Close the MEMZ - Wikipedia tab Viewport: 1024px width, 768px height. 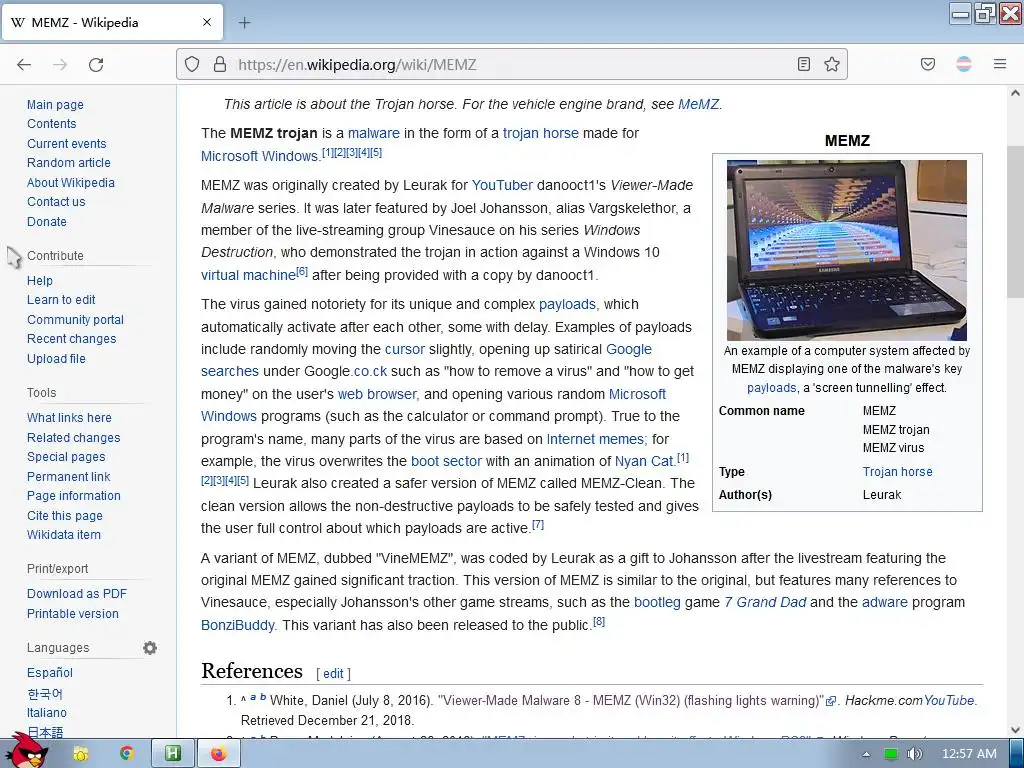pyautogui.click(x=207, y=22)
